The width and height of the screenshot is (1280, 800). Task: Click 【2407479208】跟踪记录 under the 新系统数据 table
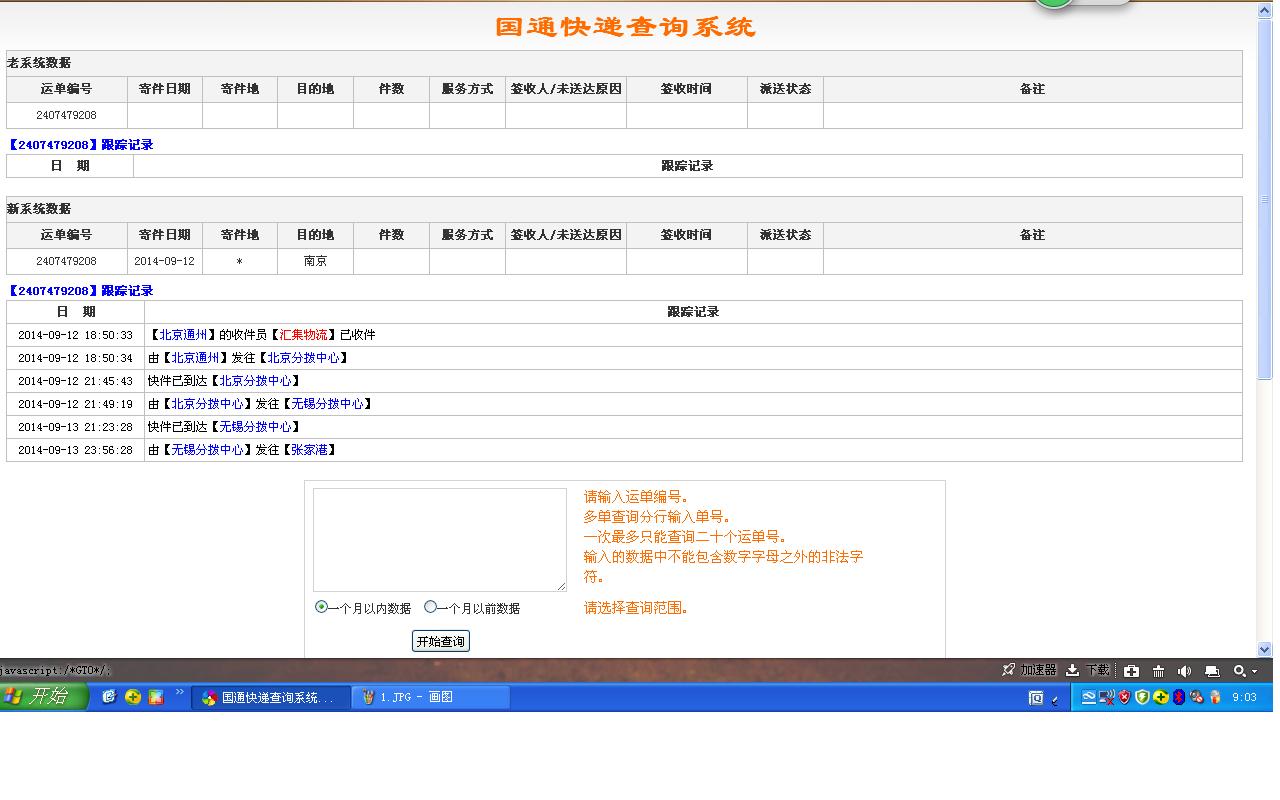(80, 291)
